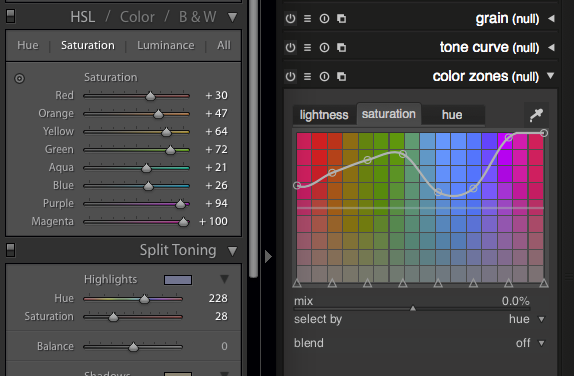Collapse the Split Toning panel
This screenshot has height=376, width=574.
click(x=232, y=251)
